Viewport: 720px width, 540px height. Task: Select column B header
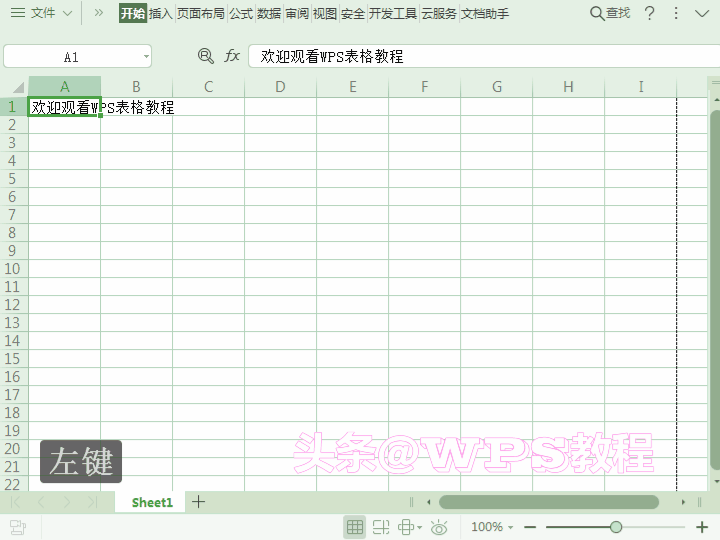click(136, 86)
